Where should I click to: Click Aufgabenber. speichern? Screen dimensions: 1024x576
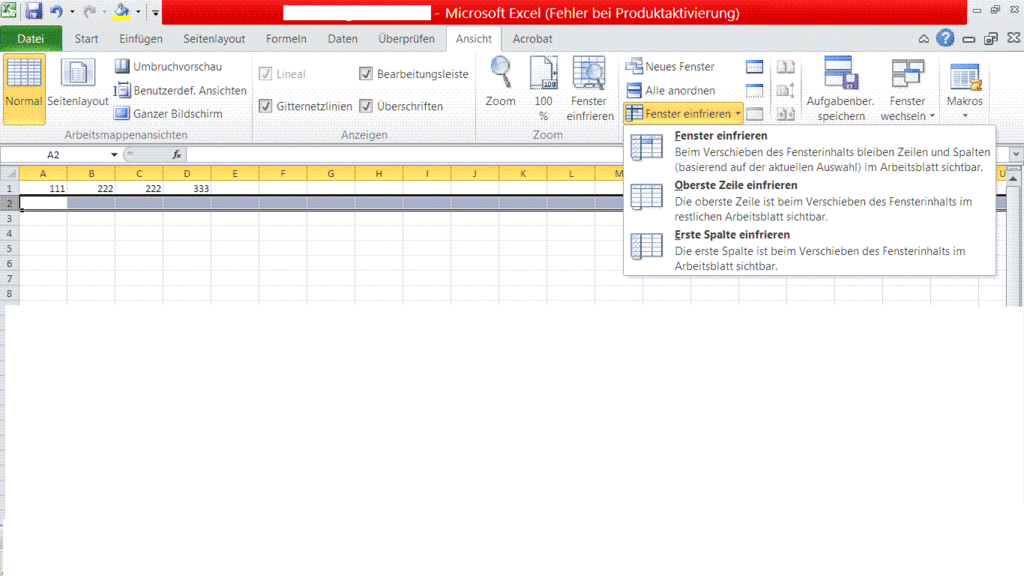(x=840, y=89)
